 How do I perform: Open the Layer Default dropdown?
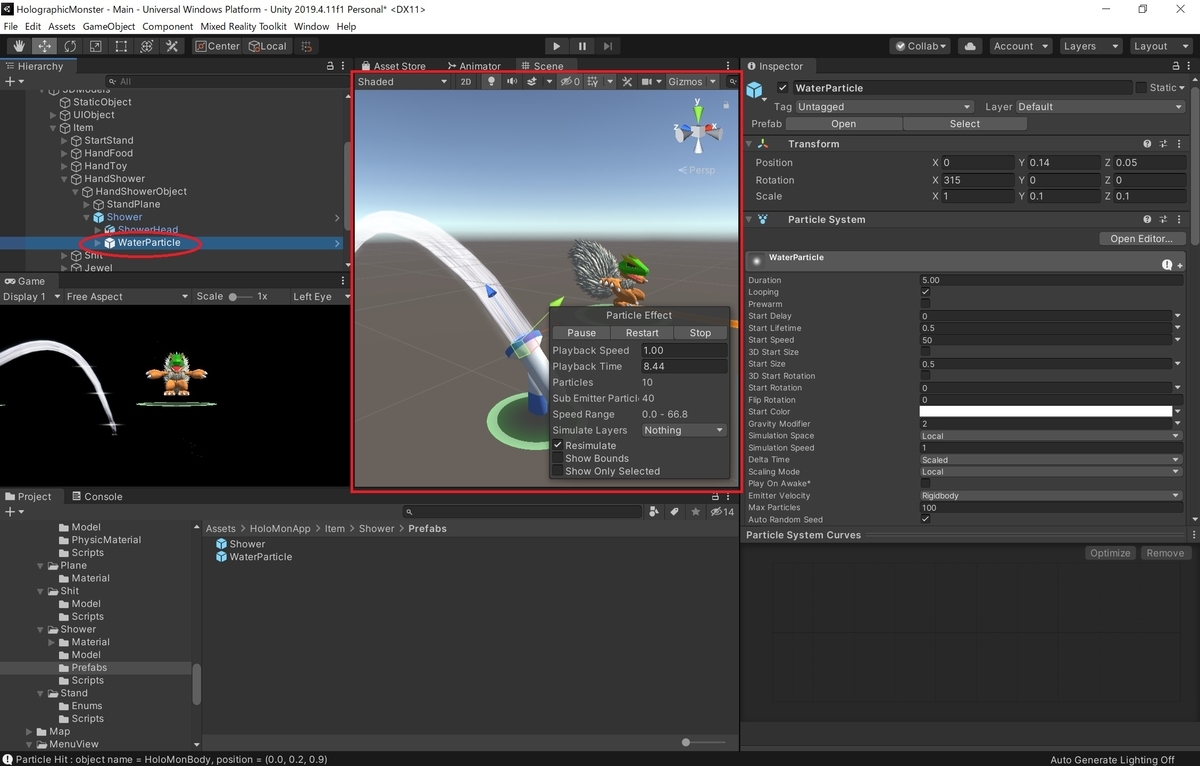(1100, 106)
